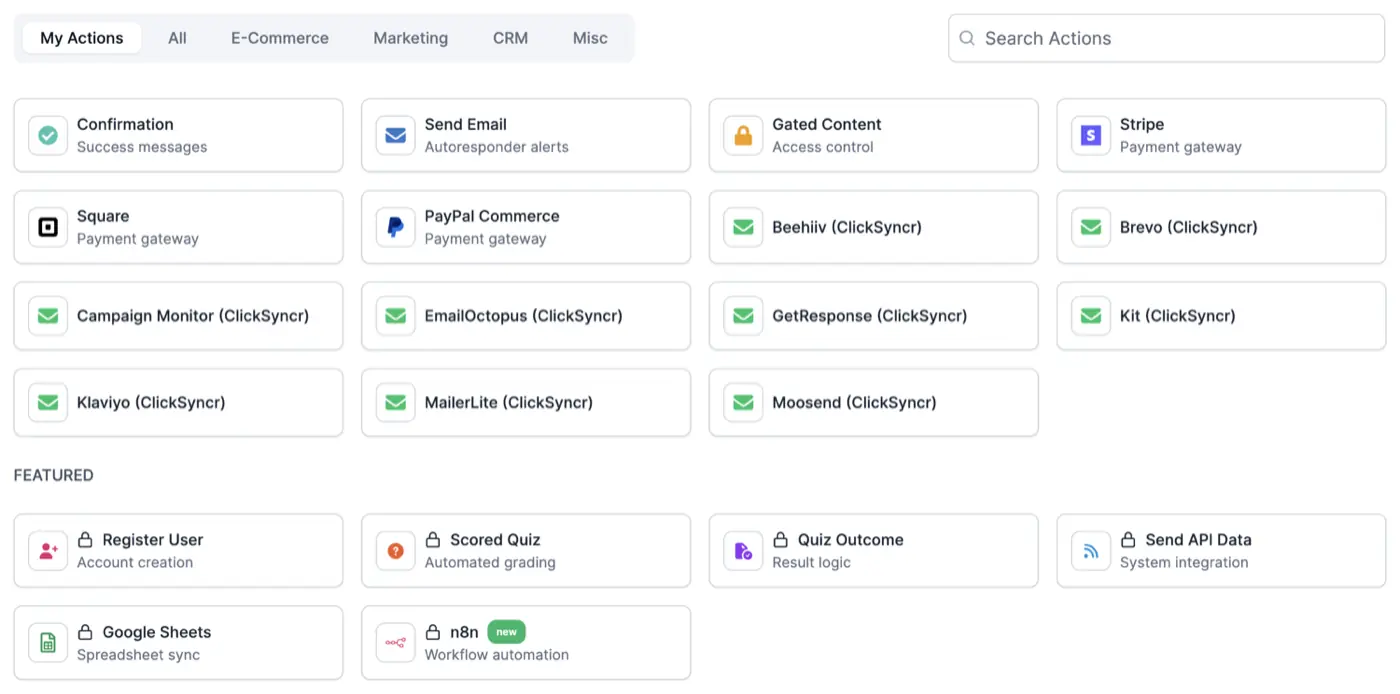Click the search magnifier icon

[967, 38]
